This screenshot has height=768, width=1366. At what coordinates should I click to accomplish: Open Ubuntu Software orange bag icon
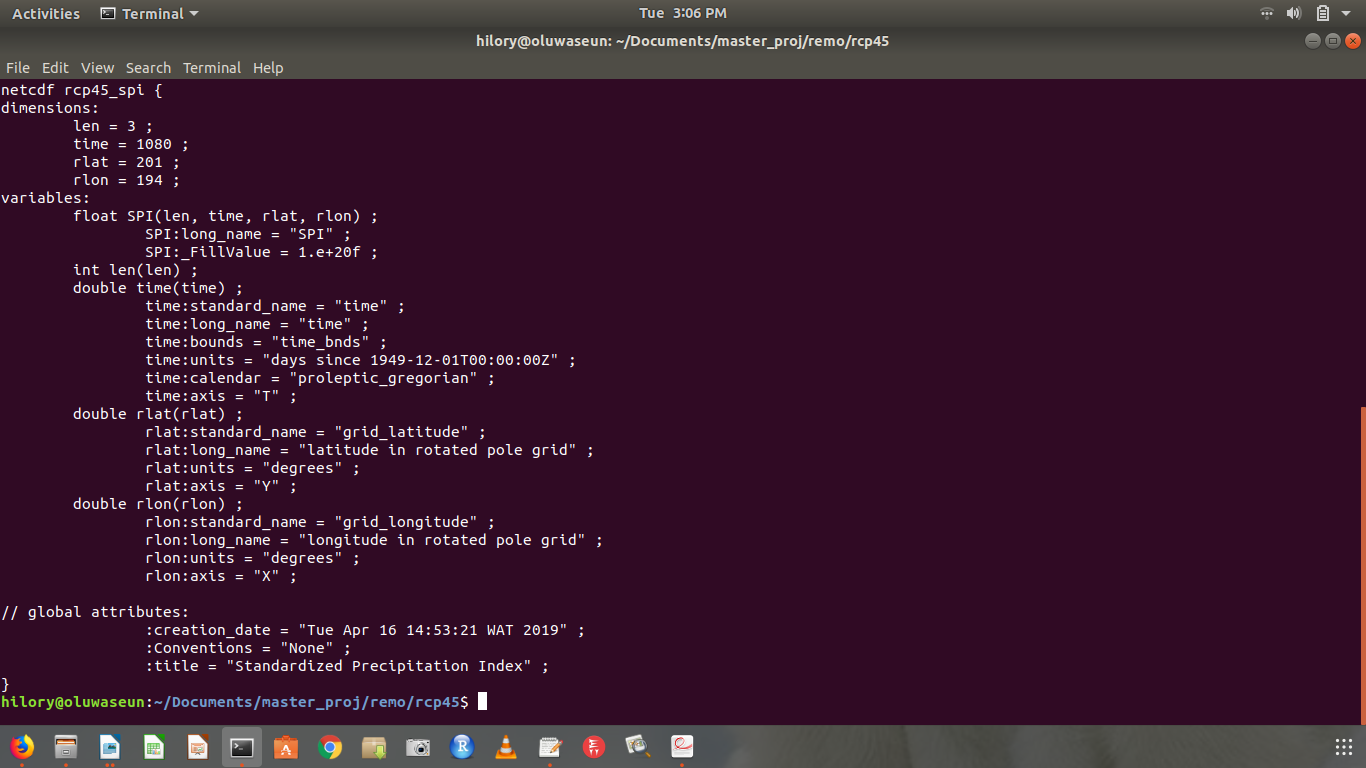(286, 746)
